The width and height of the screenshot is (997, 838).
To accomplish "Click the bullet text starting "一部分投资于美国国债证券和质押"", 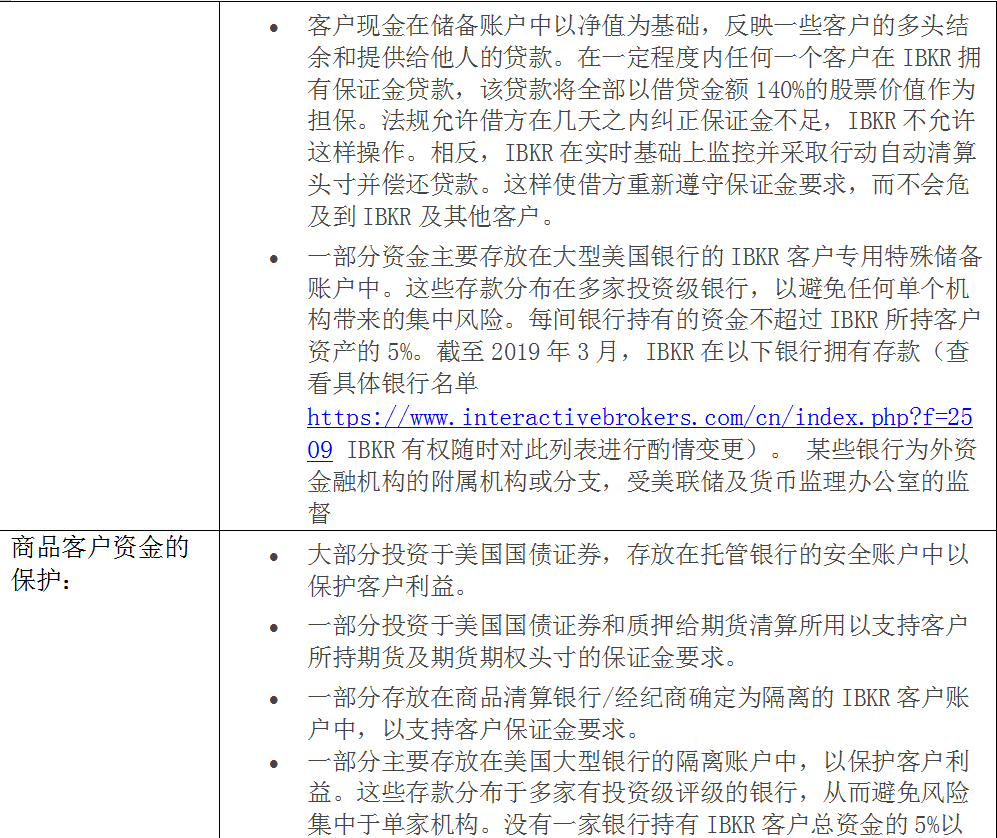I will 637,642.
